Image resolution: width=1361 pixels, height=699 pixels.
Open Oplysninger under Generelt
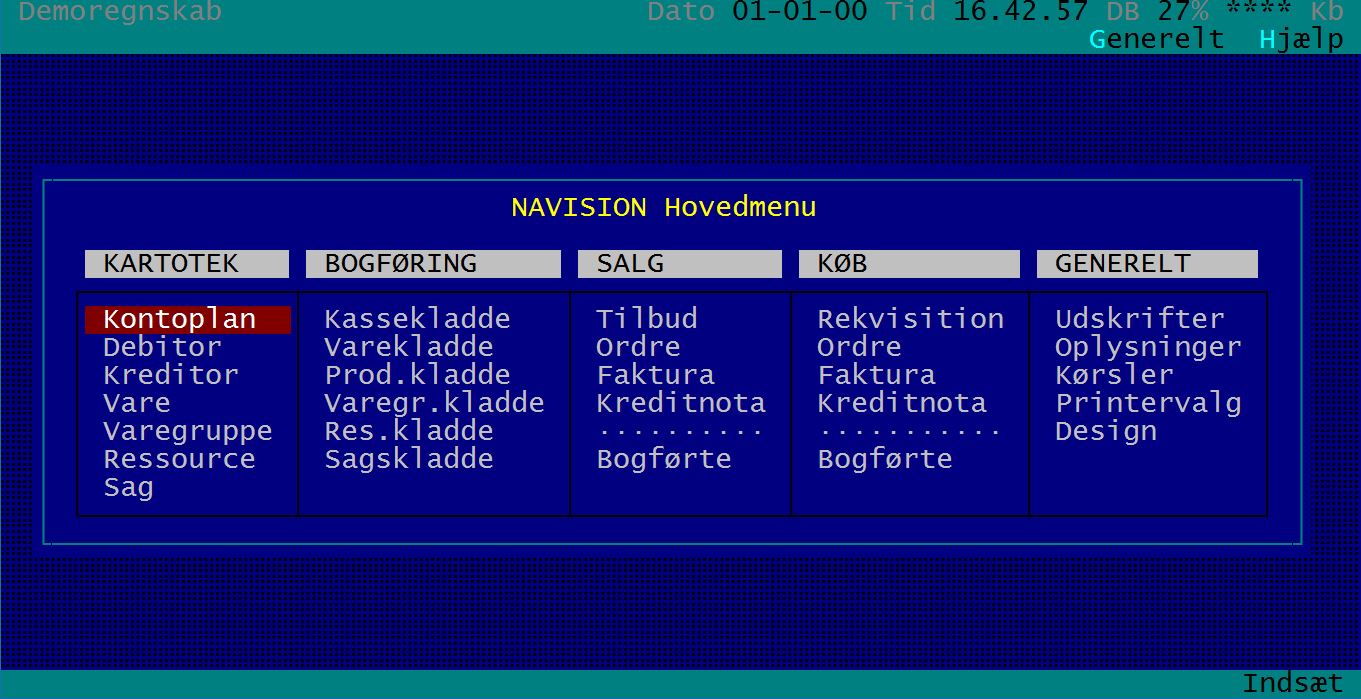click(x=1148, y=348)
